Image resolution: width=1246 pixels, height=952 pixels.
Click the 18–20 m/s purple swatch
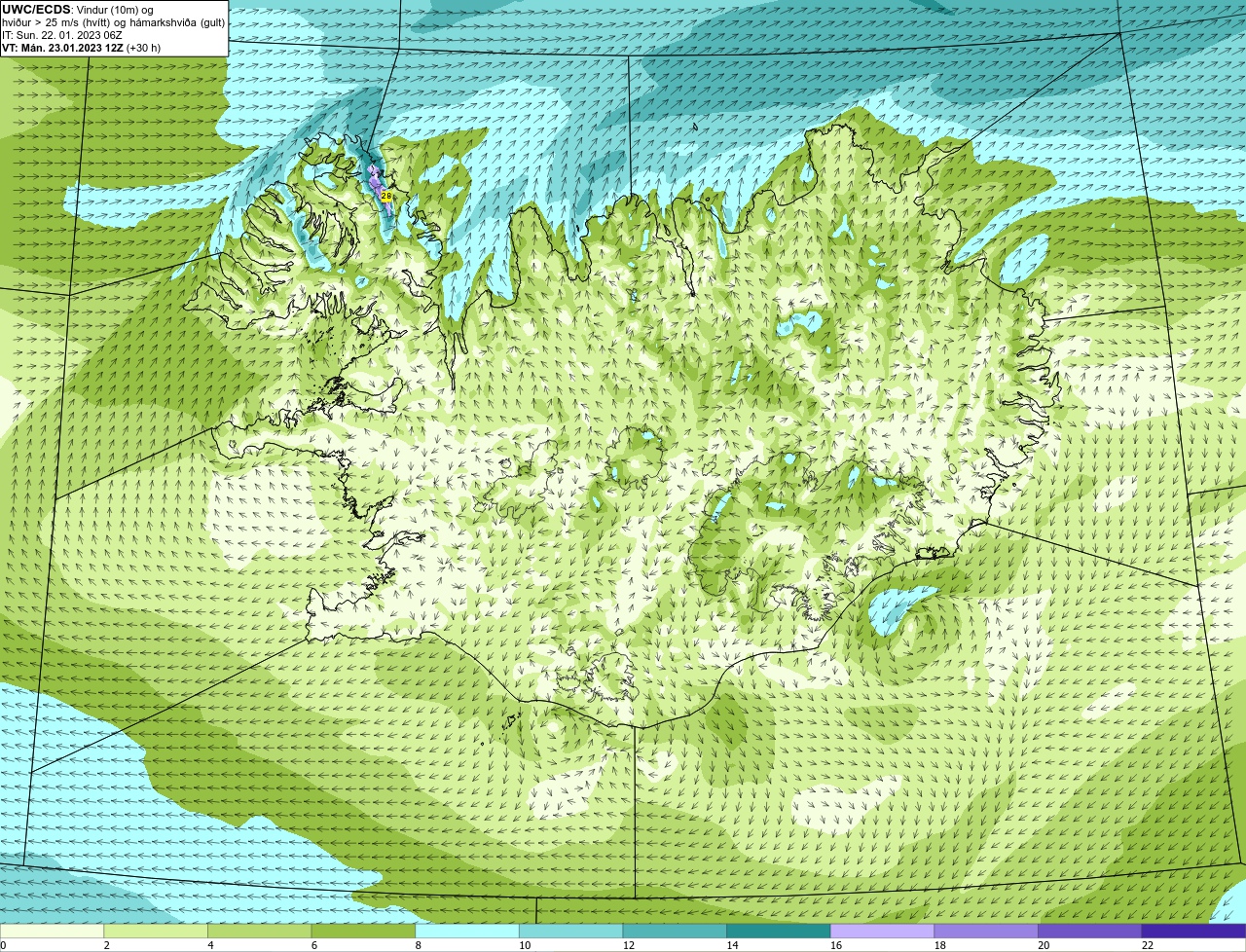coord(986,931)
